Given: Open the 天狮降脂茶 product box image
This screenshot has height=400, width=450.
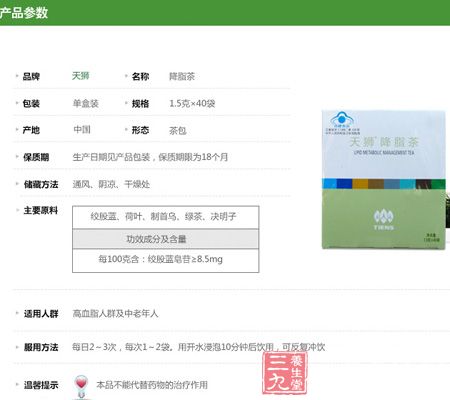Looking at the screenshot, I should 384,180.
